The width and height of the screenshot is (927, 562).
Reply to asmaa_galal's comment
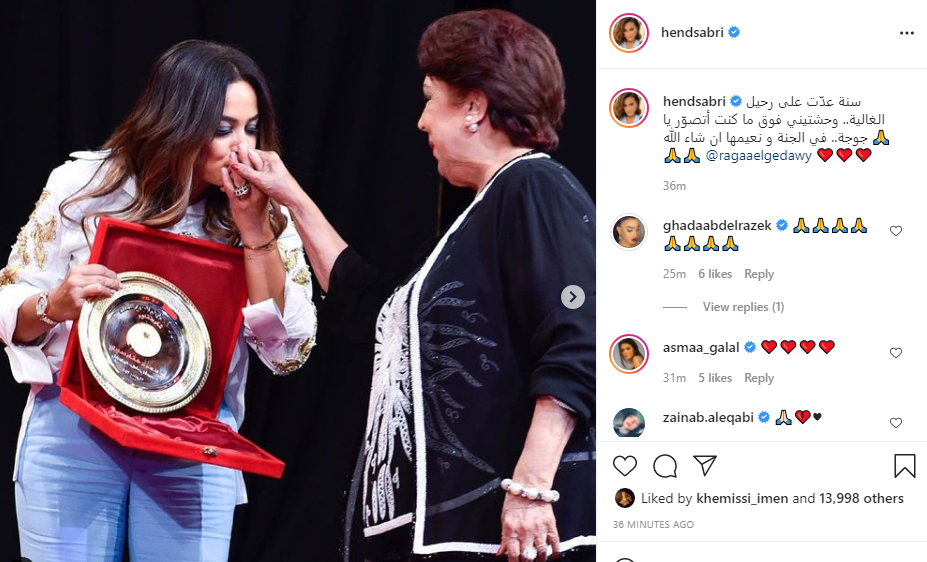[759, 378]
